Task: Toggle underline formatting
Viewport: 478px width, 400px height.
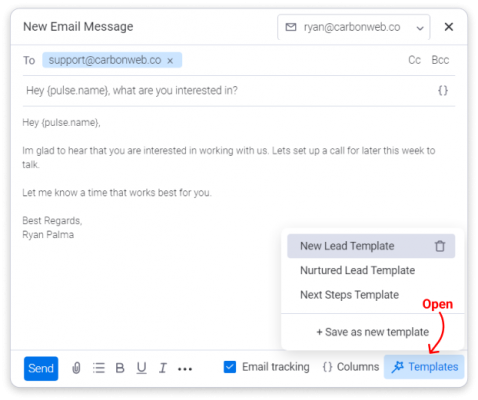Action: pos(142,368)
